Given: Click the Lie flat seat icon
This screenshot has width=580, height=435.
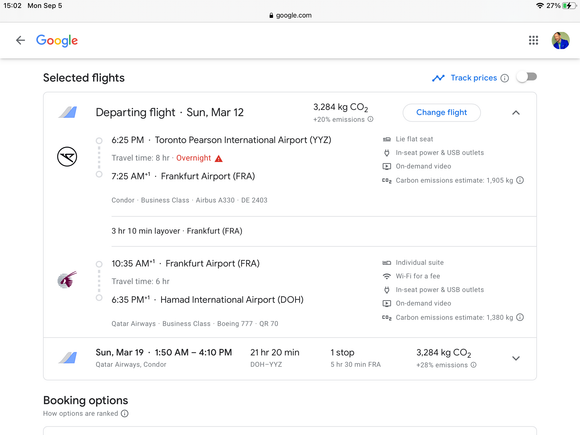Looking at the screenshot, I should pyautogui.click(x=387, y=139).
